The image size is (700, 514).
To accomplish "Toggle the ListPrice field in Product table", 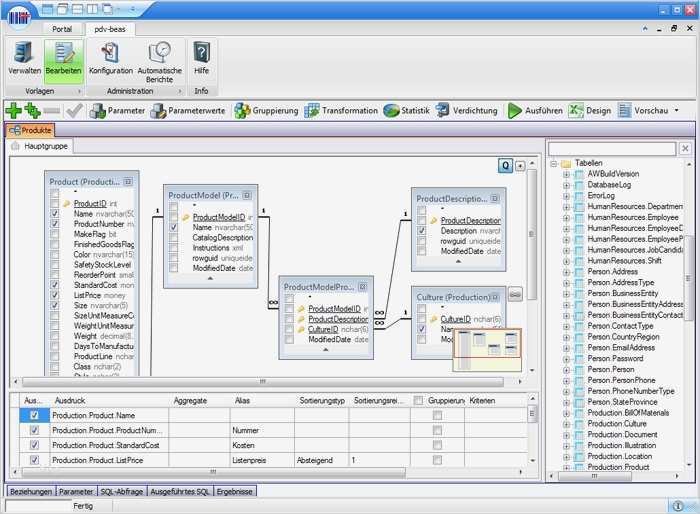I will (55, 296).
